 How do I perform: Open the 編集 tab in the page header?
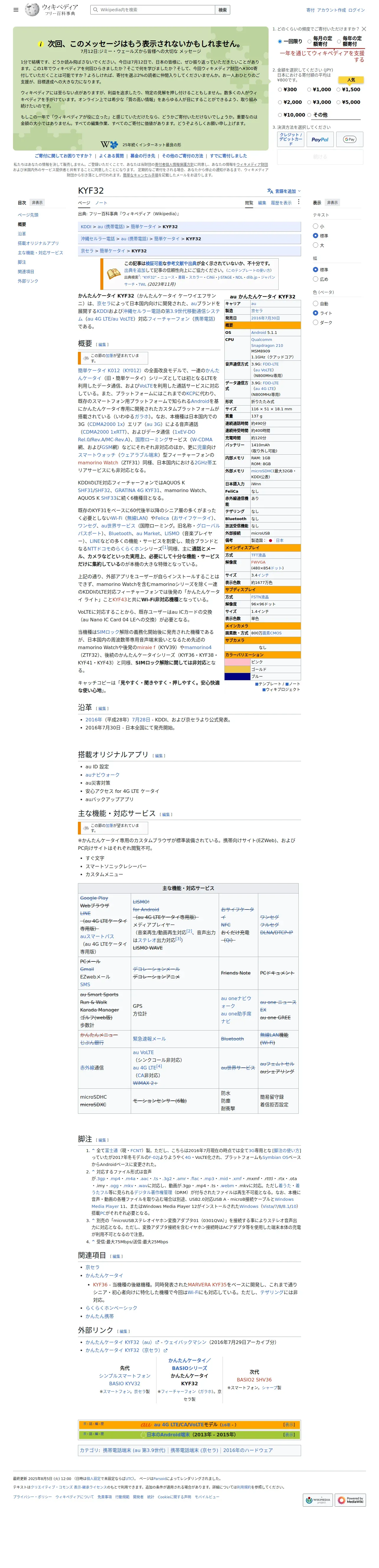click(262, 203)
